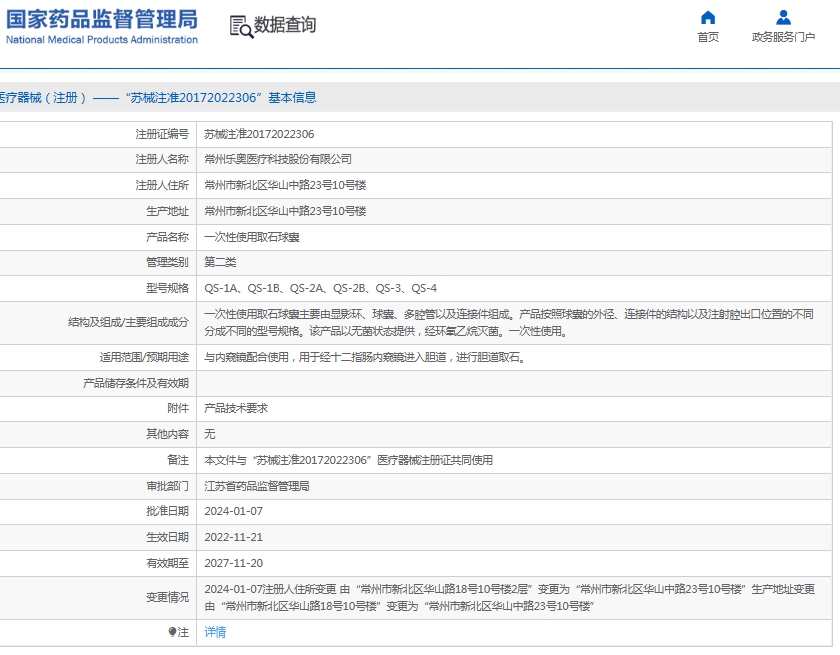The height and width of the screenshot is (655, 840).
Task: Click the 产品名称 label
Action: click(167, 237)
